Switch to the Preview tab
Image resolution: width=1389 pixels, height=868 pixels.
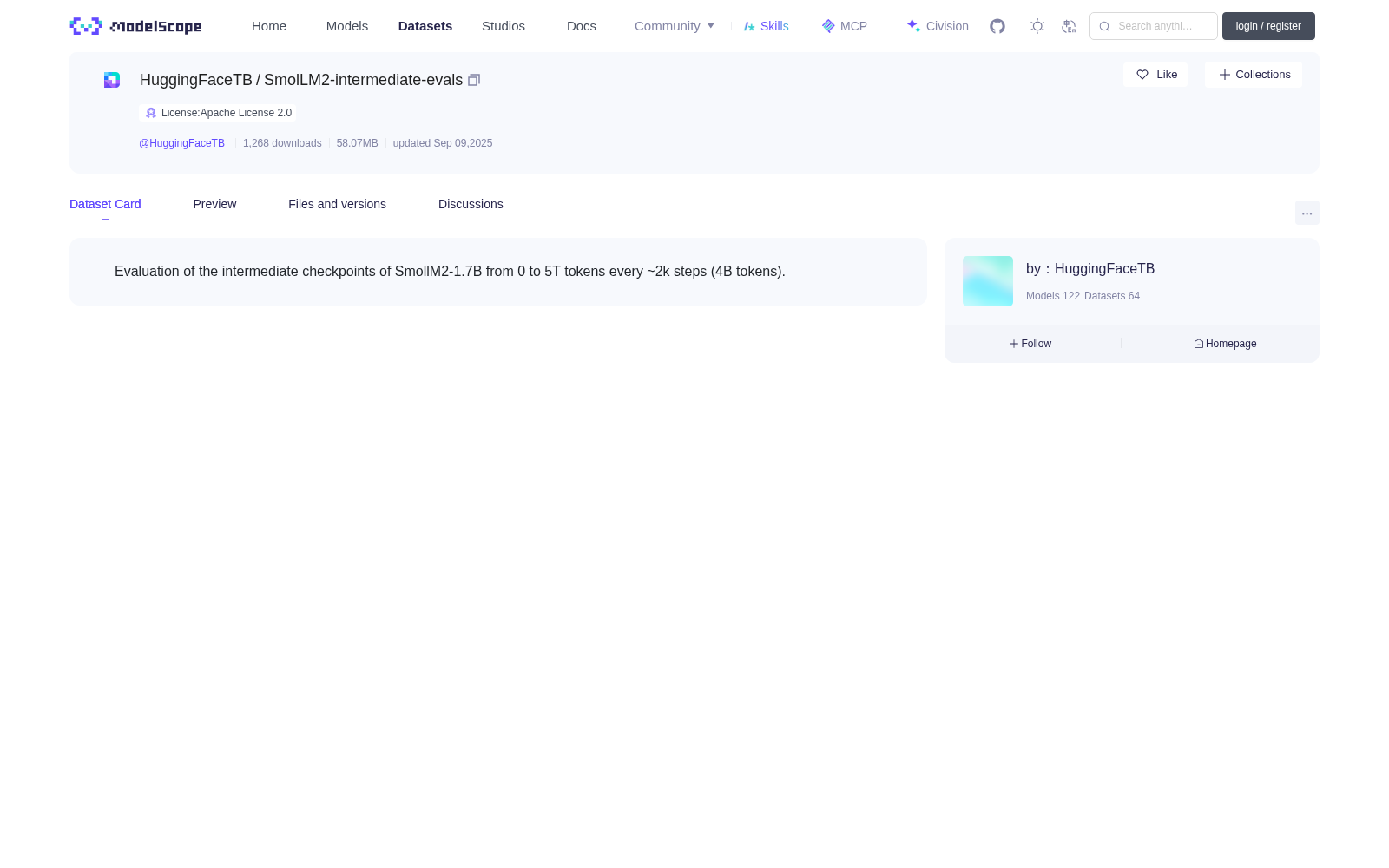pos(214,204)
